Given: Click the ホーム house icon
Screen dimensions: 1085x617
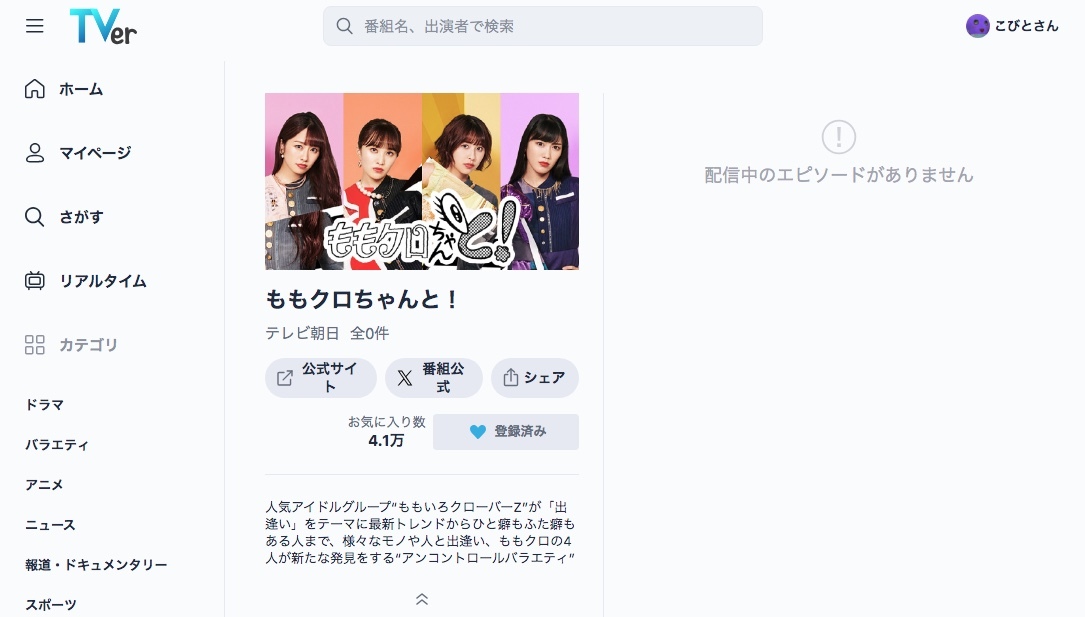Looking at the screenshot, I should point(35,89).
